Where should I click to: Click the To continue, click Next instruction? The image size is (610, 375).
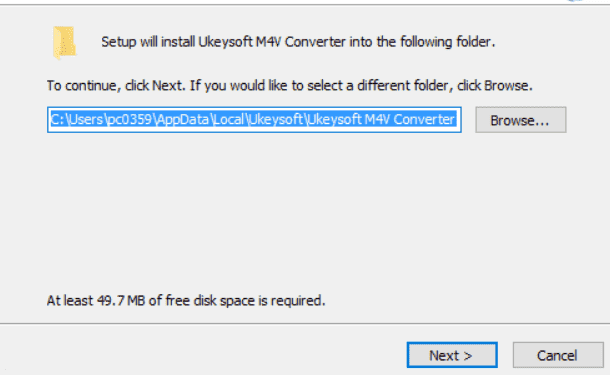[116, 86]
